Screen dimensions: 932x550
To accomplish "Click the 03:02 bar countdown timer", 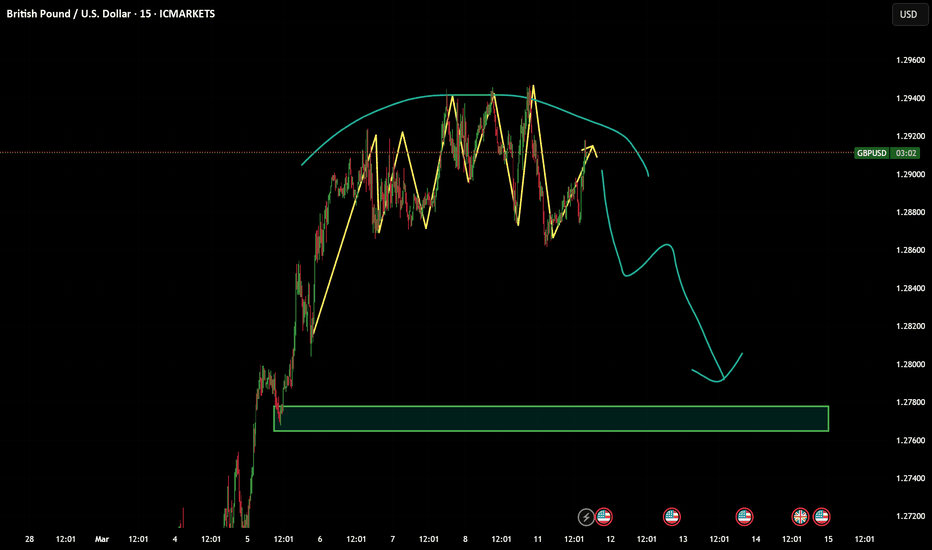I will click(905, 153).
